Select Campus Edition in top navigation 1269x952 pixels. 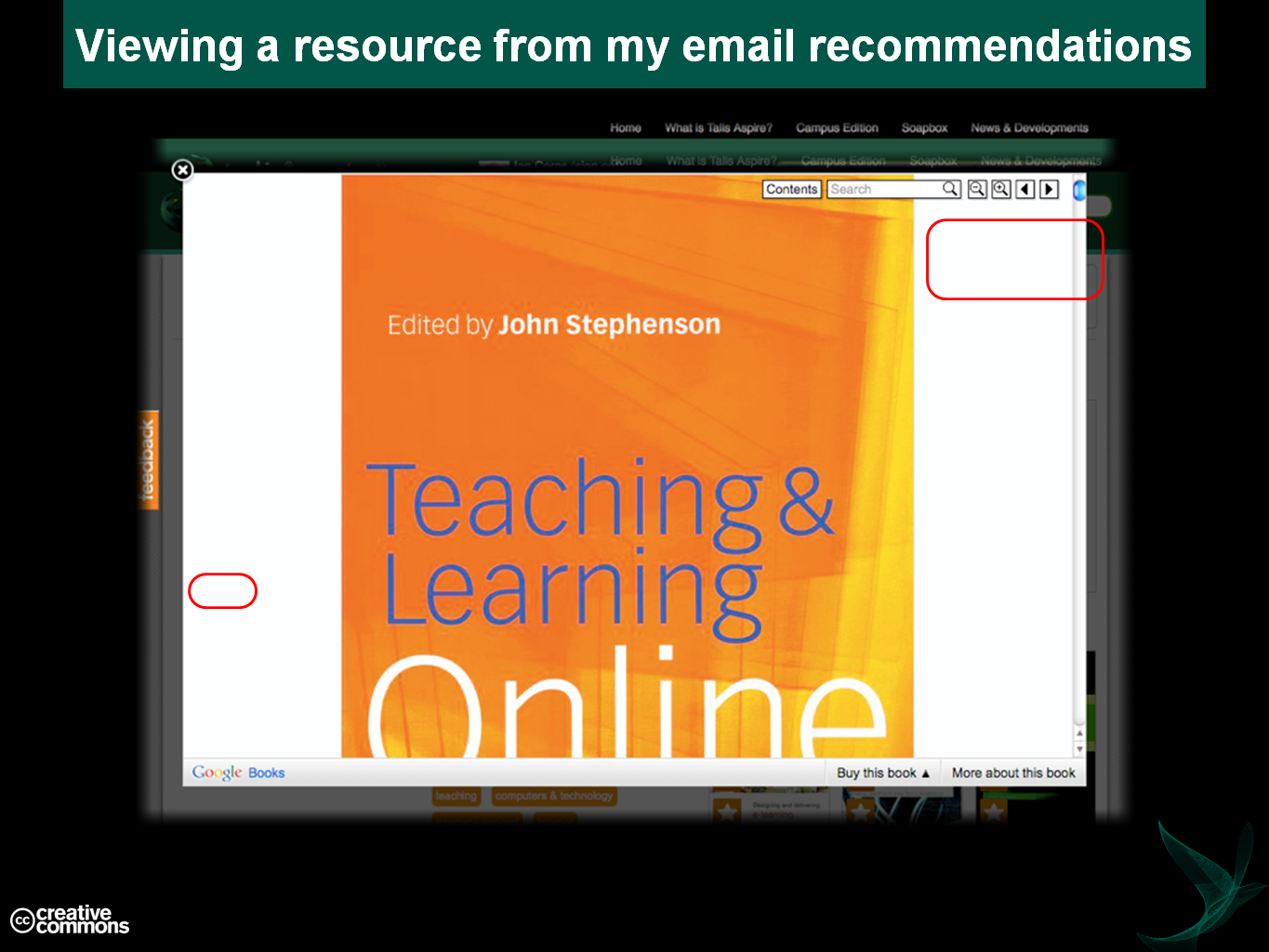tap(837, 128)
